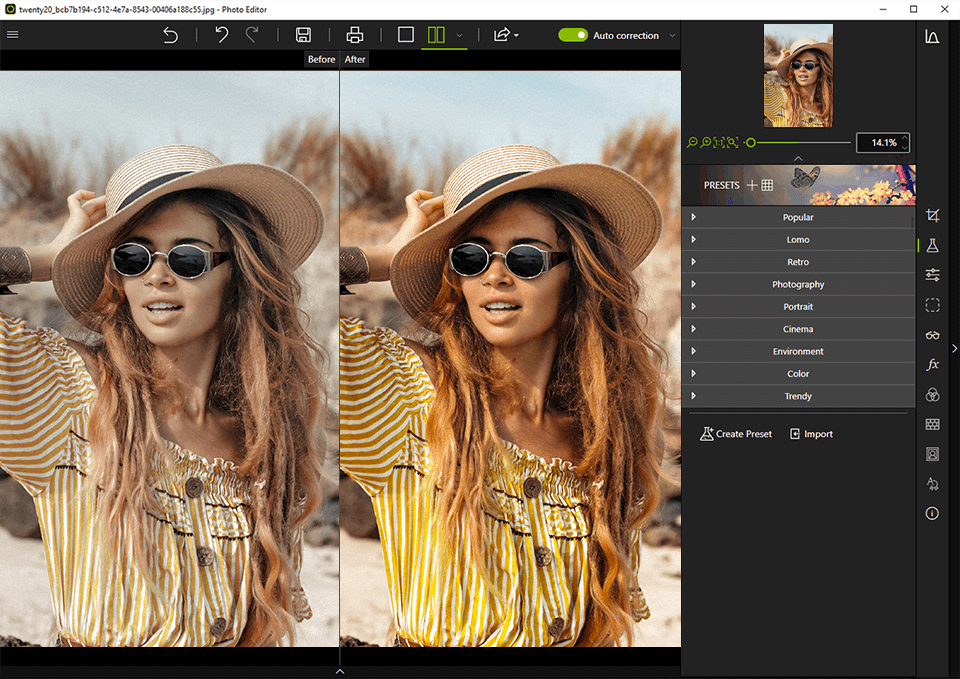Viewport: 960px width, 679px height.
Task: Click the Create Preset button
Action: click(736, 434)
